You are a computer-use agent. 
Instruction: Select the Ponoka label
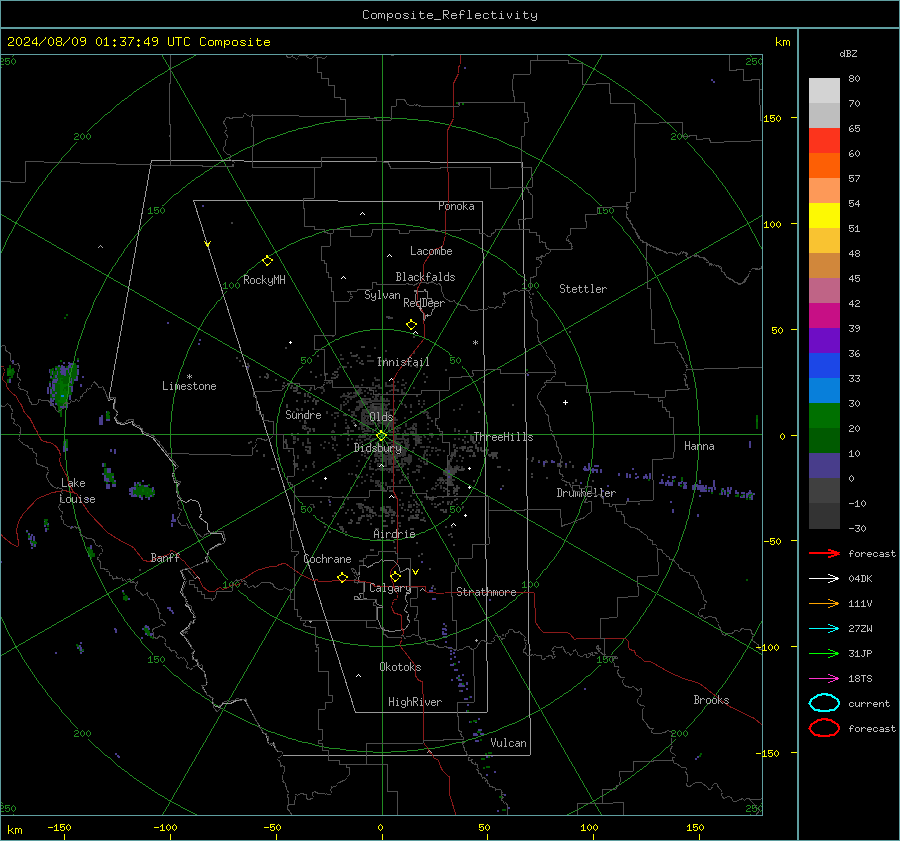point(456,206)
